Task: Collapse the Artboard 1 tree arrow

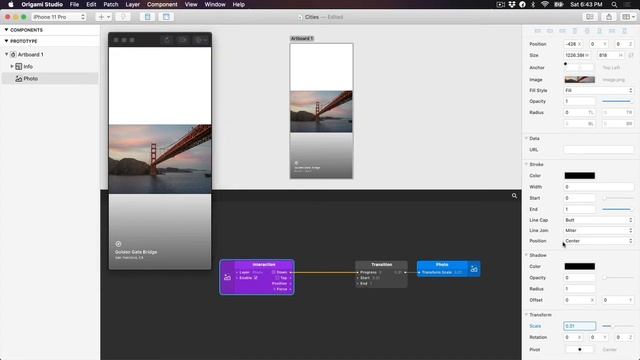Action: (7, 54)
